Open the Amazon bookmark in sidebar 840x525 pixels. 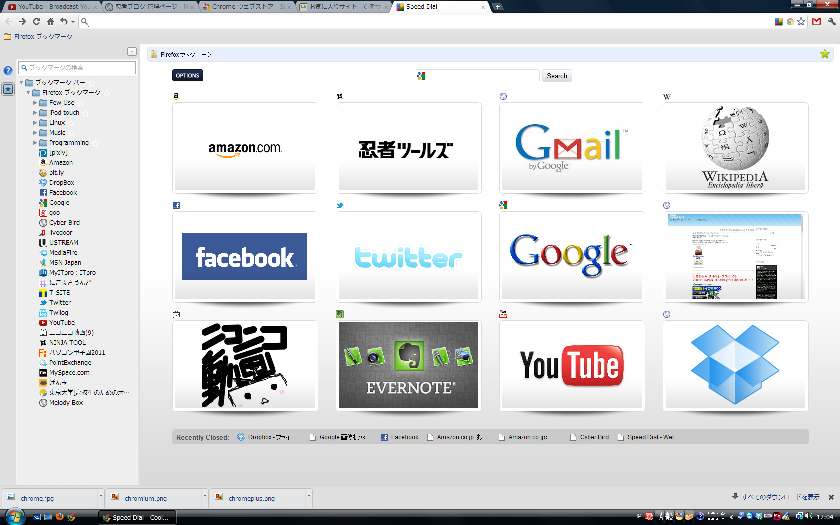click(x=56, y=162)
